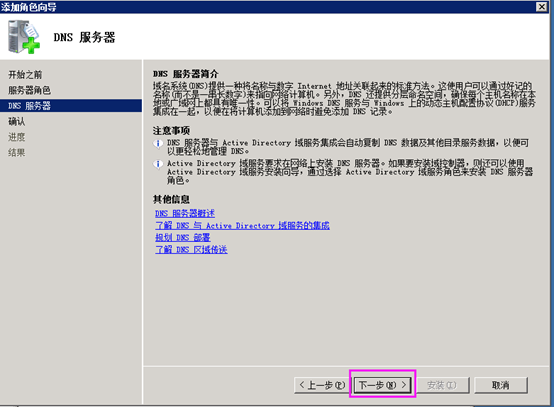This screenshot has width=554, height=407.
Task: Close the 添加角色向导 window
Action: pyautogui.click(x=542, y=6)
